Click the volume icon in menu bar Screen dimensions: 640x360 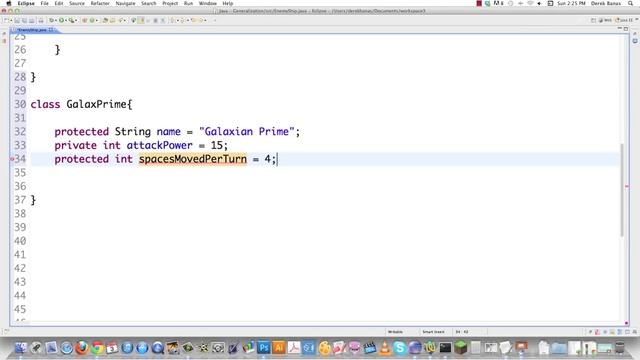point(539,3)
